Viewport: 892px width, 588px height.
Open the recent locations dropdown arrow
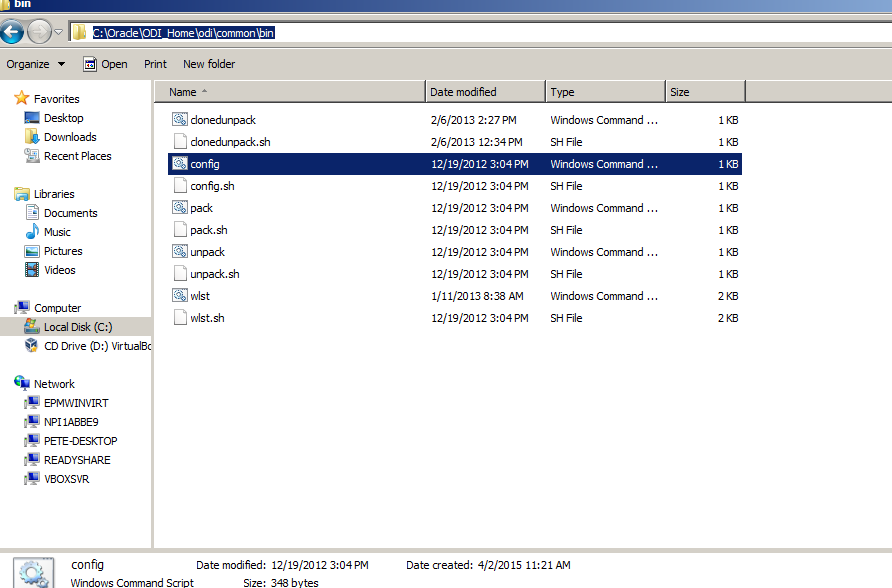(58, 33)
